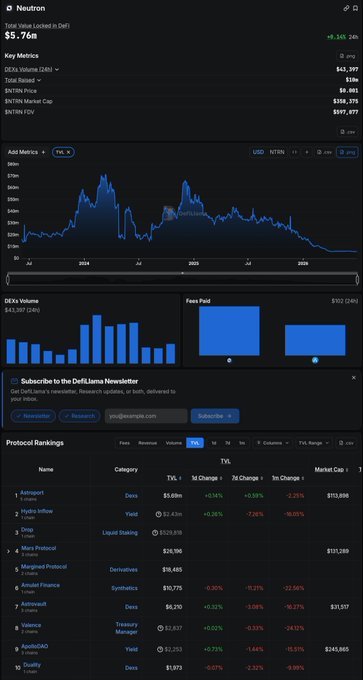Screen dimensions: 363x680
Task: Switch chart denomination to USD
Action: click(258, 152)
